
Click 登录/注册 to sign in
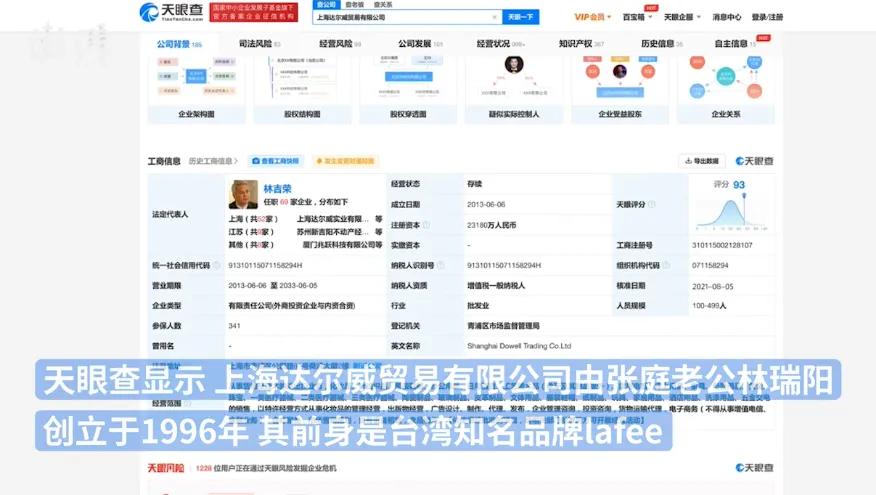(x=767, y=17)
